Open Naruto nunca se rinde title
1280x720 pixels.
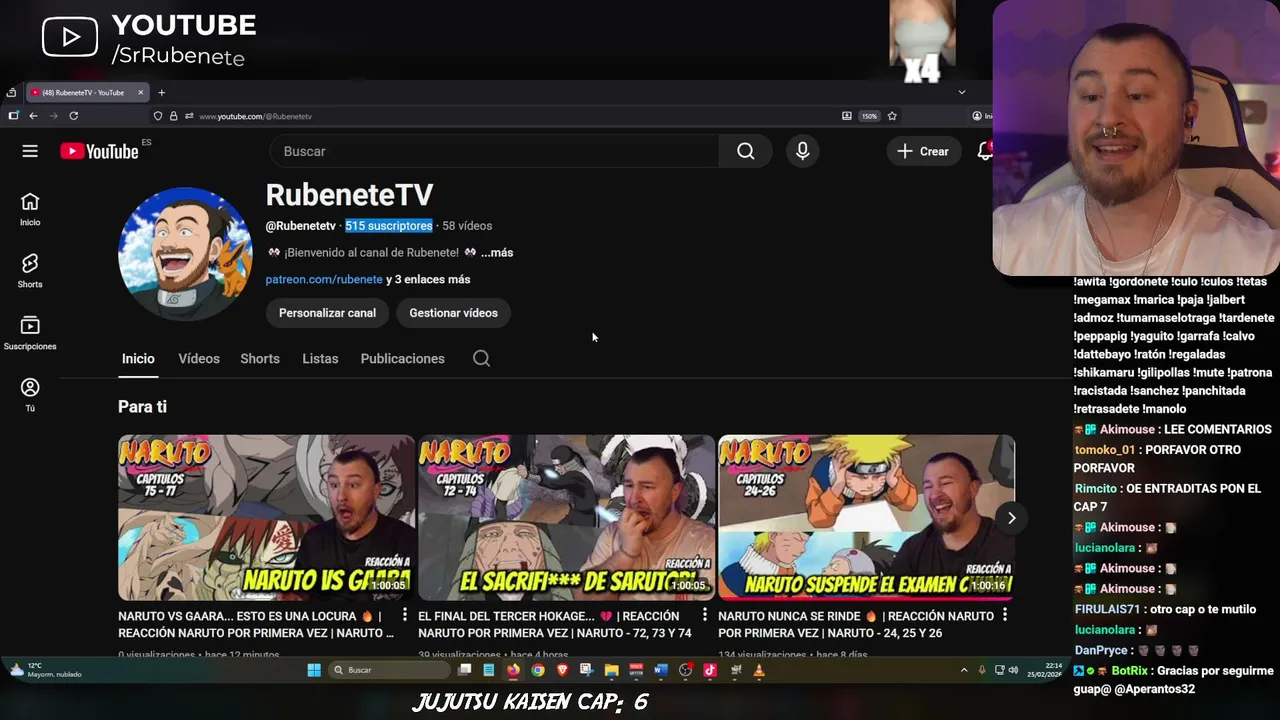(856, 624)
